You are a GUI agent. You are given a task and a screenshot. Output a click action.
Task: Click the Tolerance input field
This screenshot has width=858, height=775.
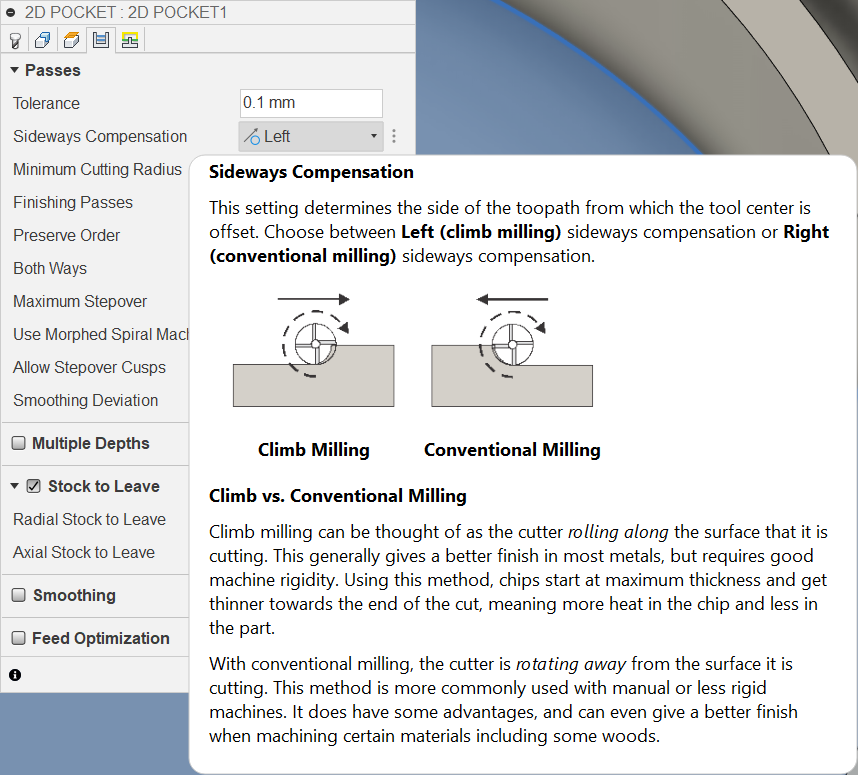click(311, 104)
